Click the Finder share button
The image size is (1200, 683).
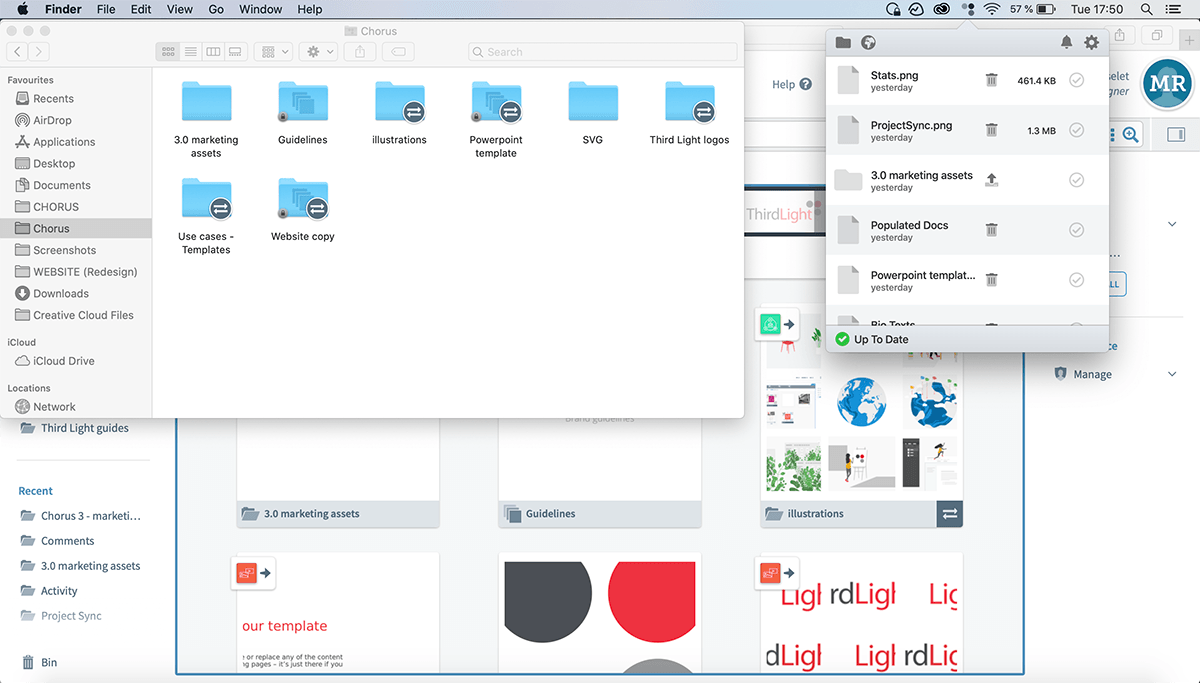point(360,51)
